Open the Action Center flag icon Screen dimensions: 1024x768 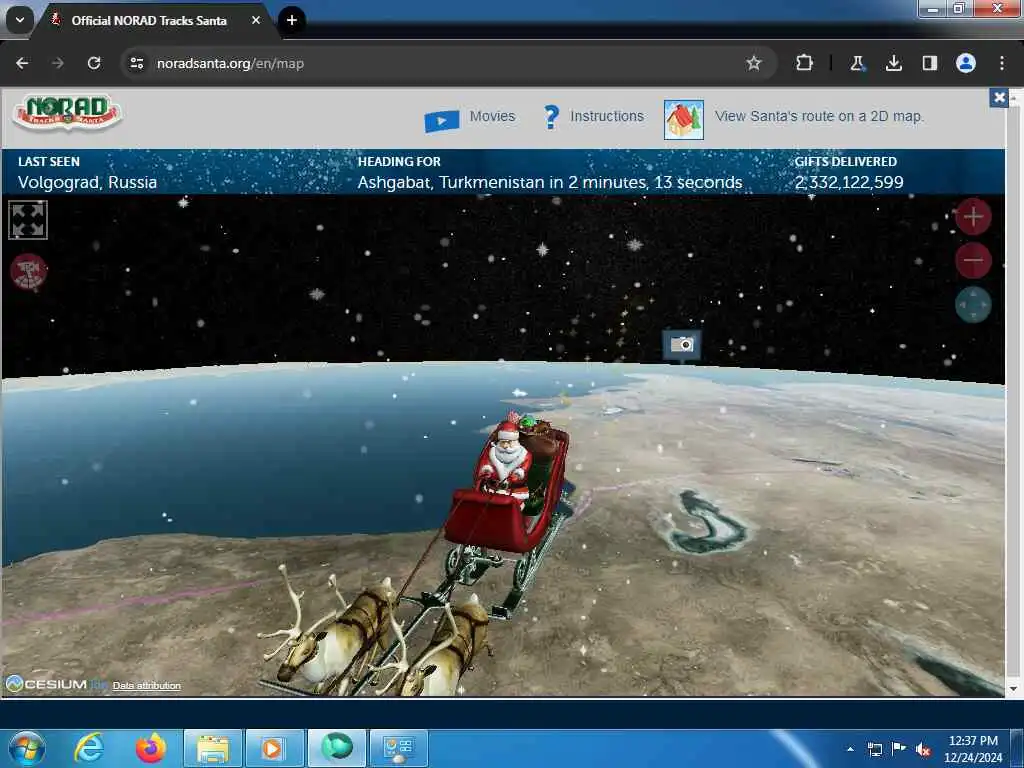point(899,749)
